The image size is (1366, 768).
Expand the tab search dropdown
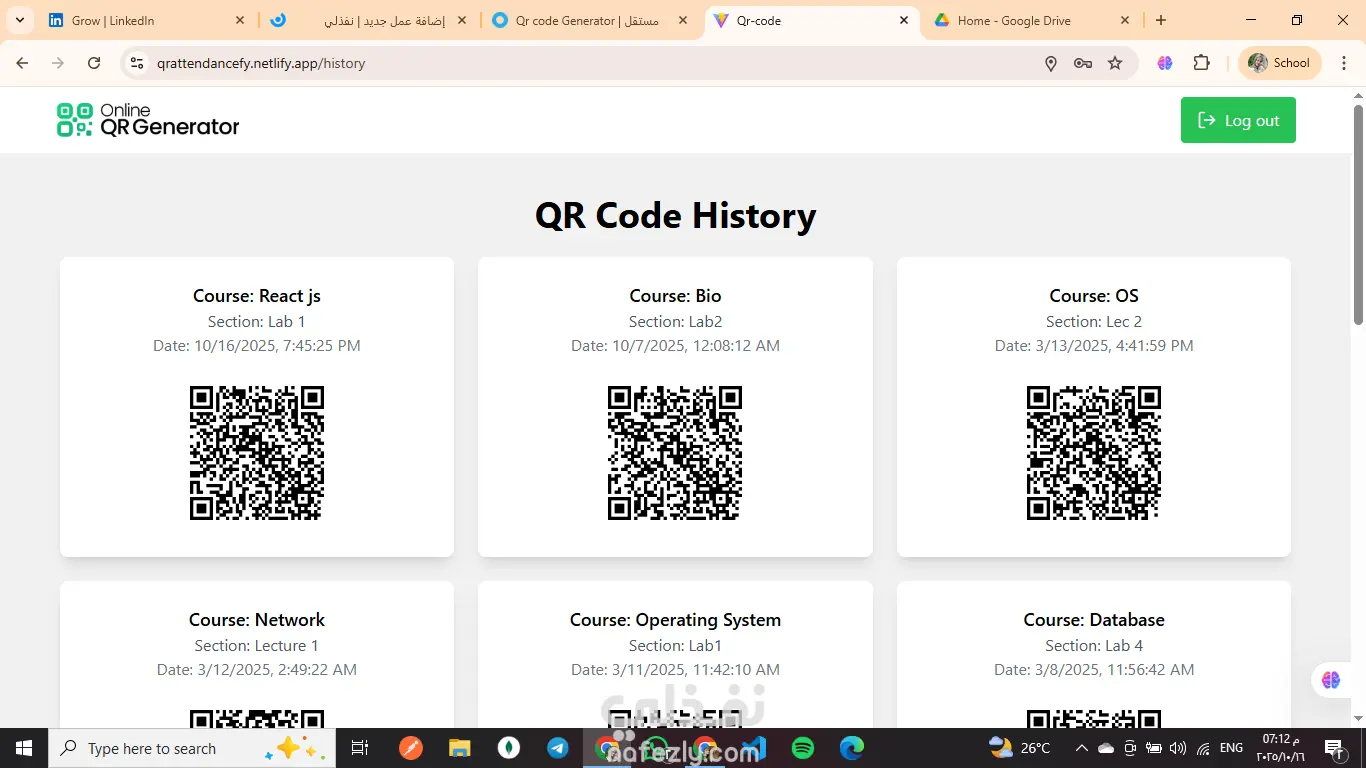pyautogui.click(x=19, y=20)
